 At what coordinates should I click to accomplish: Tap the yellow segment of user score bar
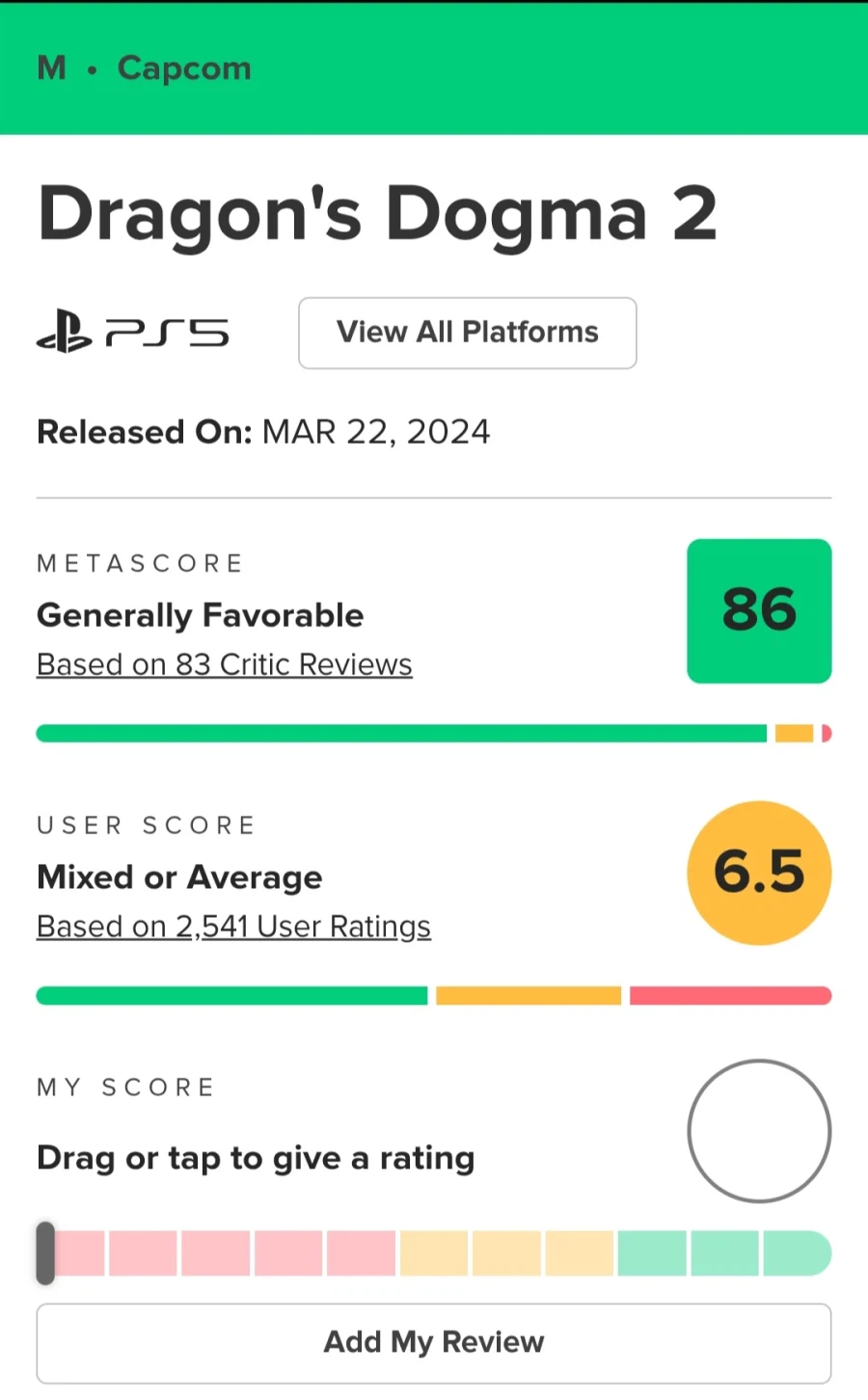click(x=529, y=996)
